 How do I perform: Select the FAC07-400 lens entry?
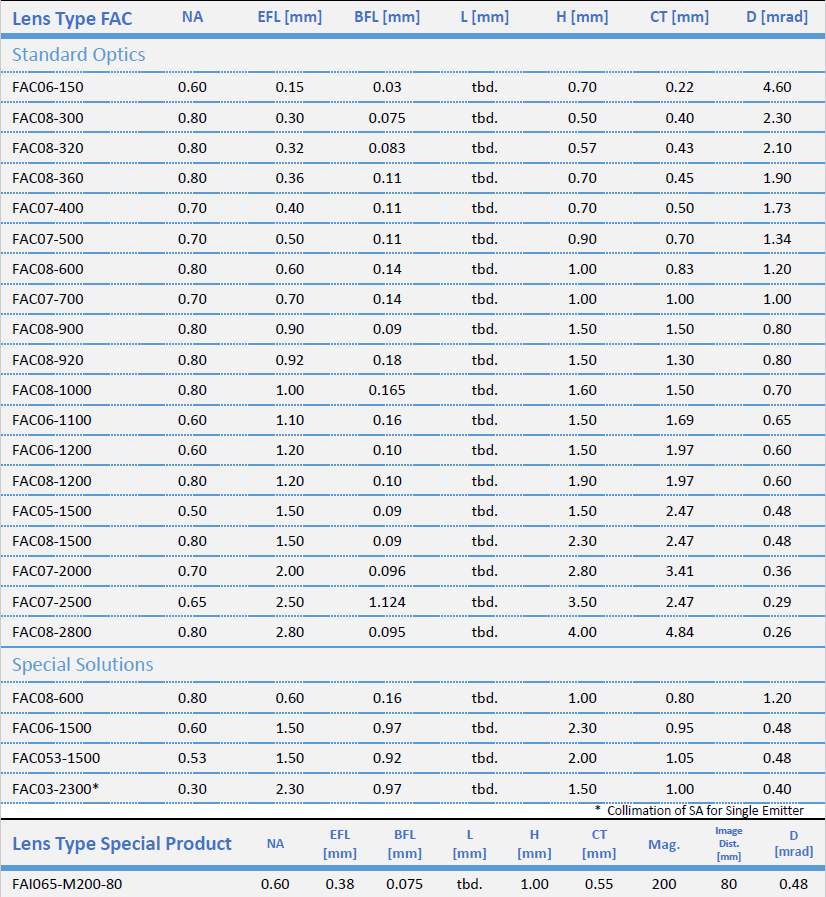click(48, 208)
